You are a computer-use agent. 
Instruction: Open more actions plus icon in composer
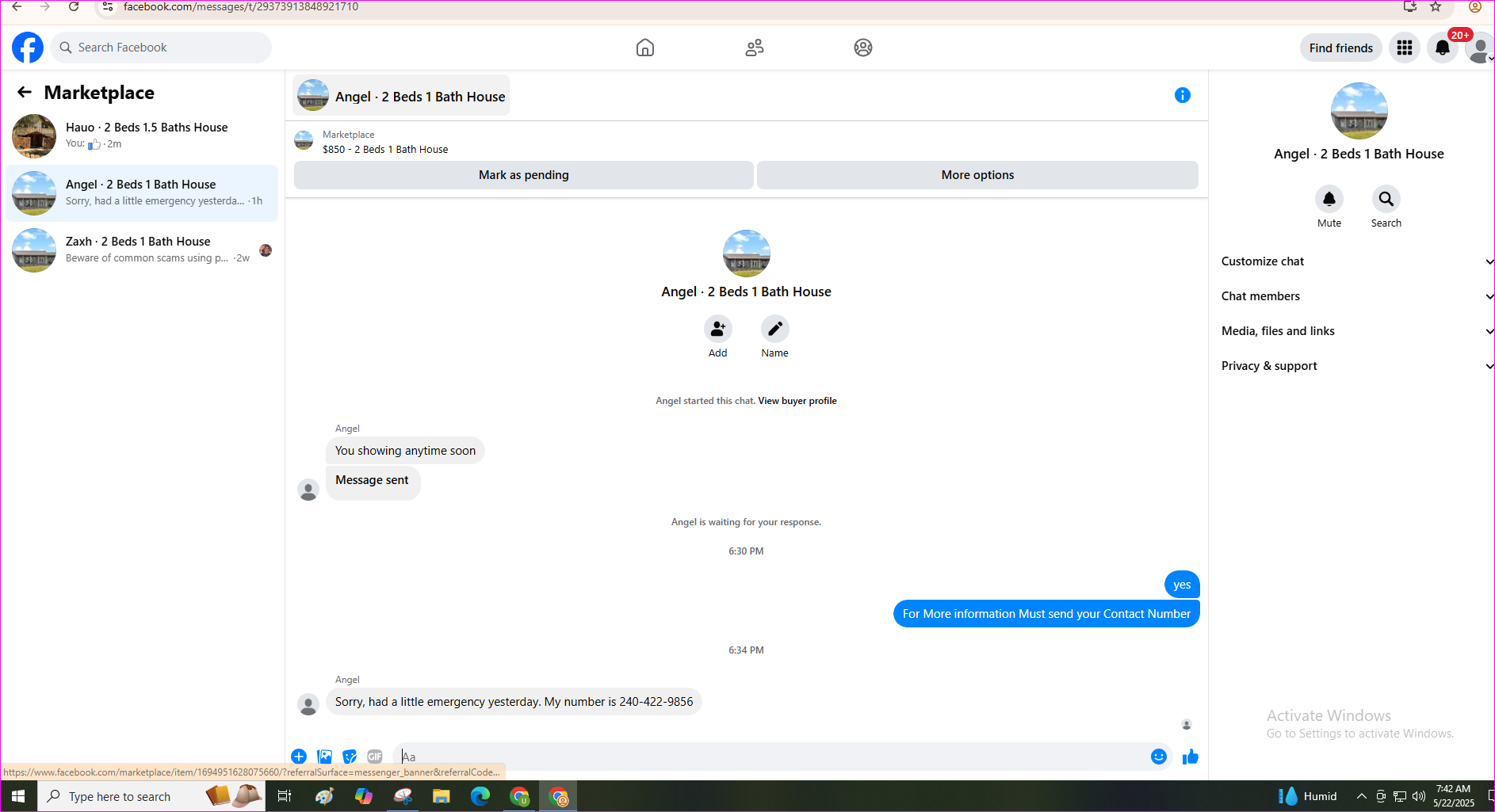tap(299, 757)
